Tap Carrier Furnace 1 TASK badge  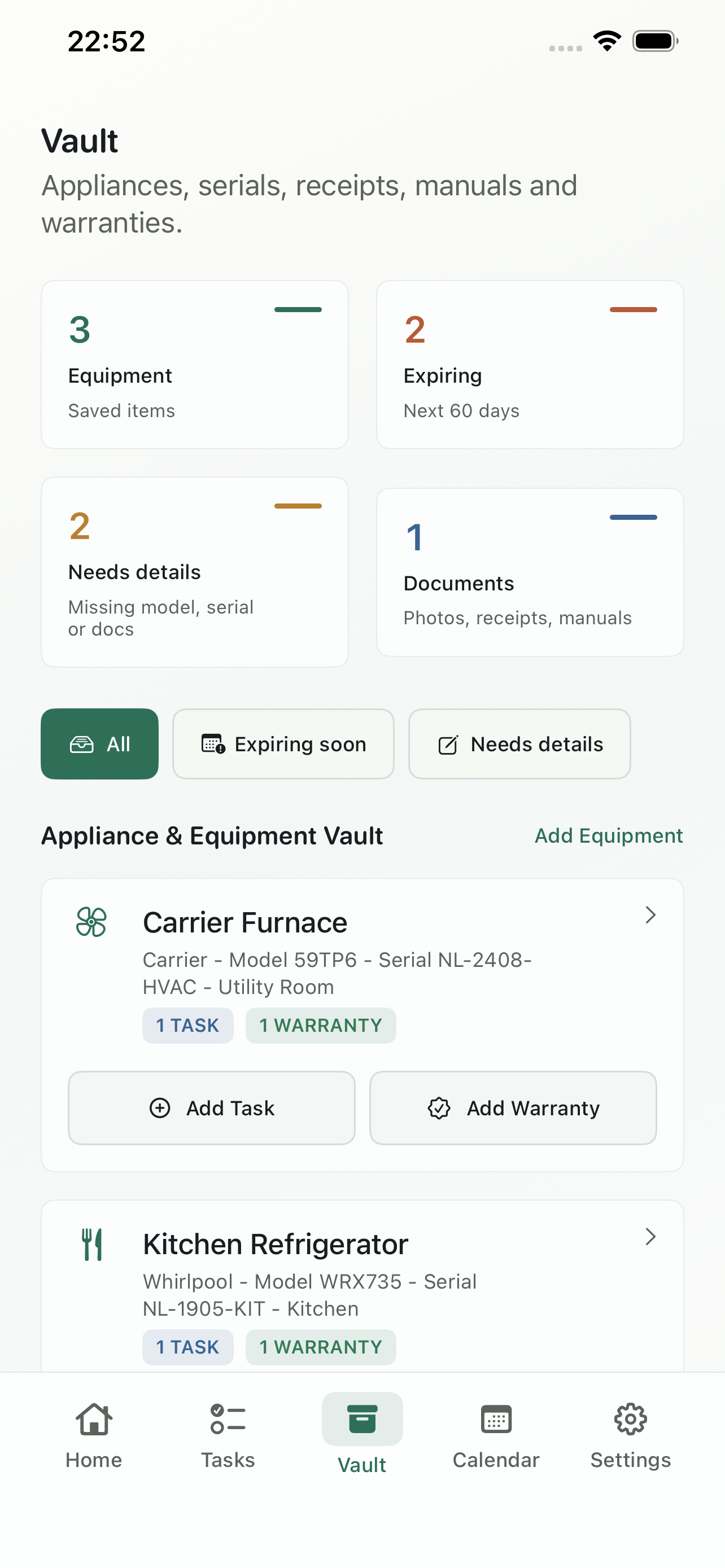pos(188,1026)
